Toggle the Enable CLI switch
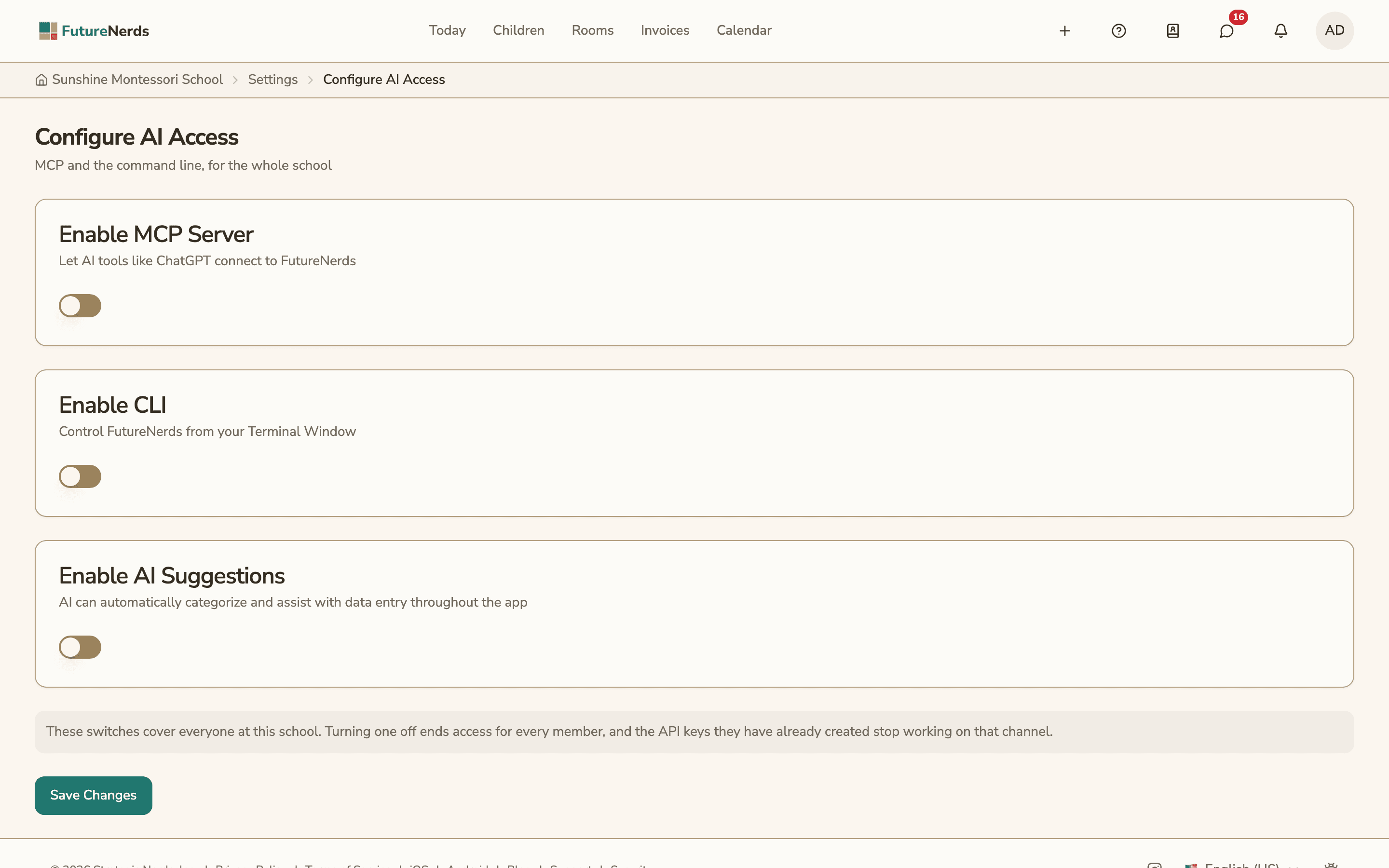This screenshot has width=1389, height=868. 80,476
